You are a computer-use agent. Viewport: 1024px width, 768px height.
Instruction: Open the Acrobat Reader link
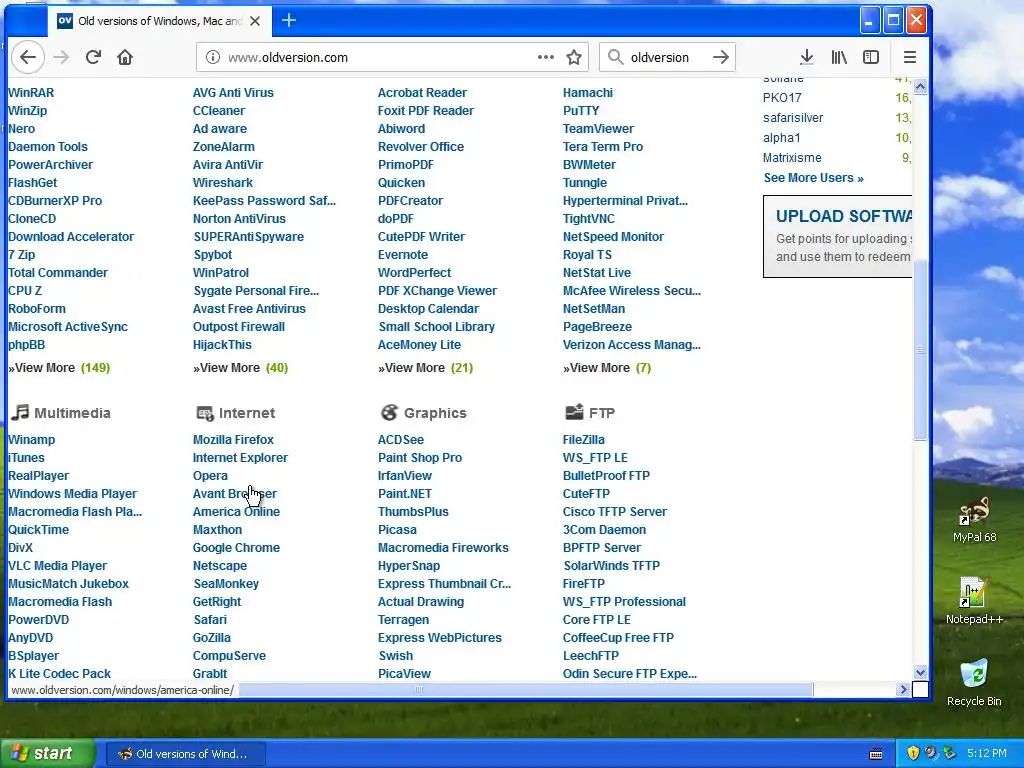[422, 93]
